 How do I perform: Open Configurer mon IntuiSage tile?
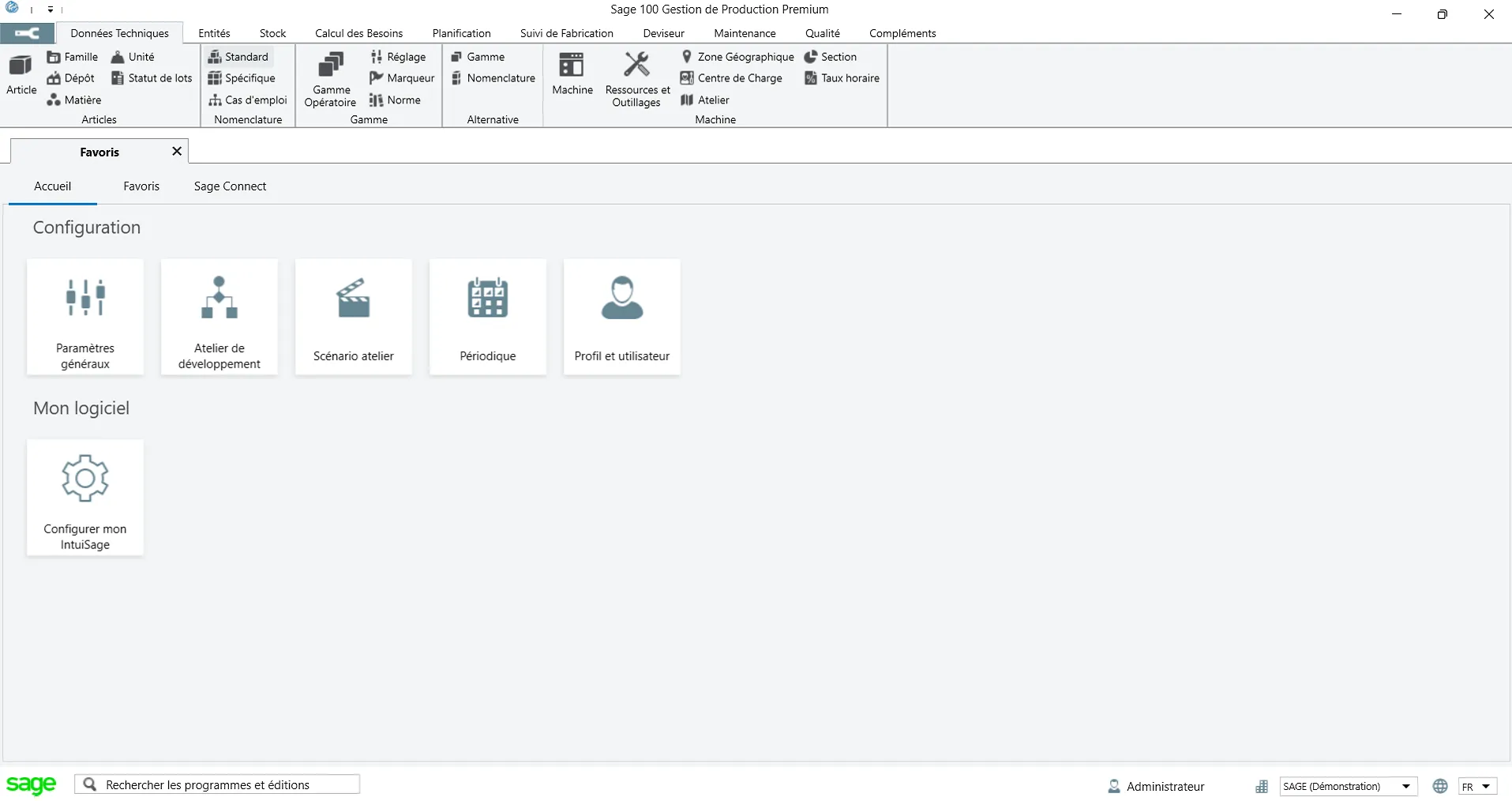(x=85, y=498)
